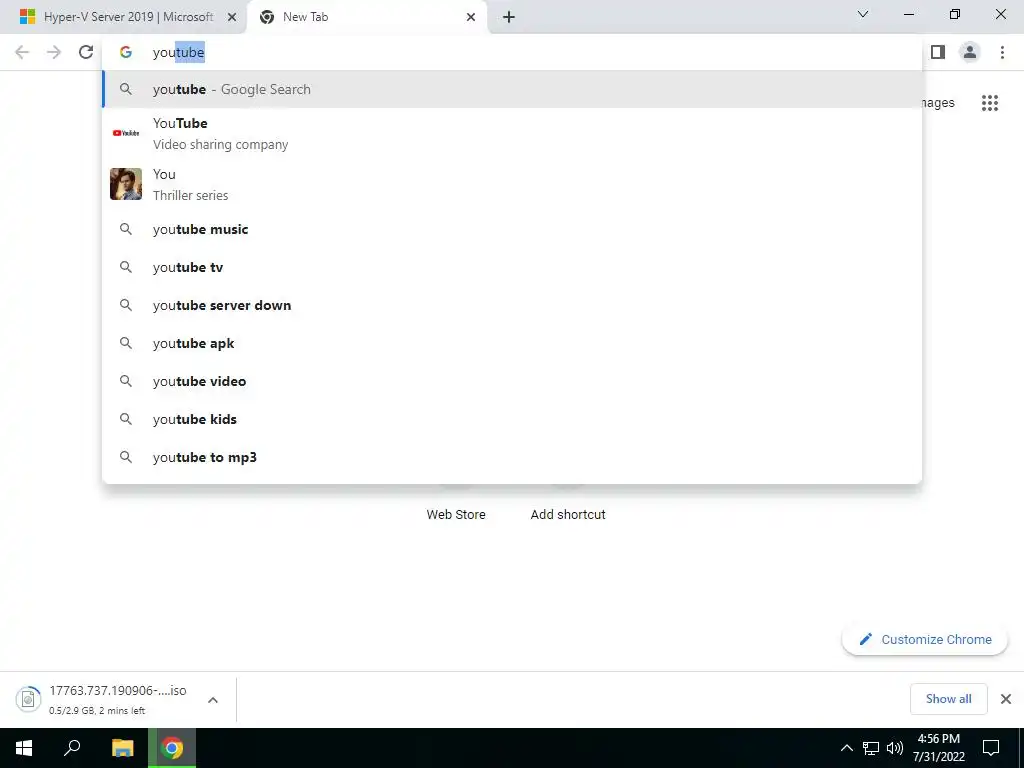Screen dimensions: 1024x768
Task: Choose 'youtube to mp3' suggestion
Action: 513,457
